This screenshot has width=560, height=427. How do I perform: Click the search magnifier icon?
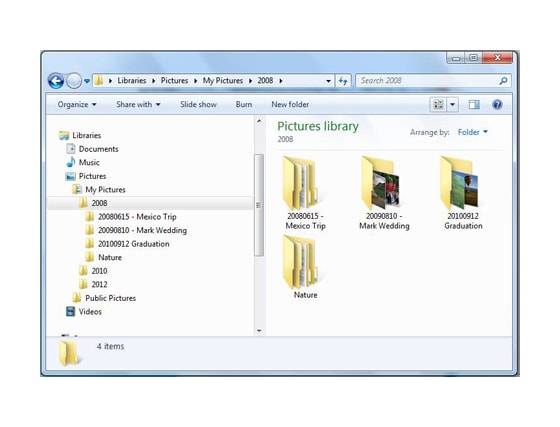(x=503, y=81)
